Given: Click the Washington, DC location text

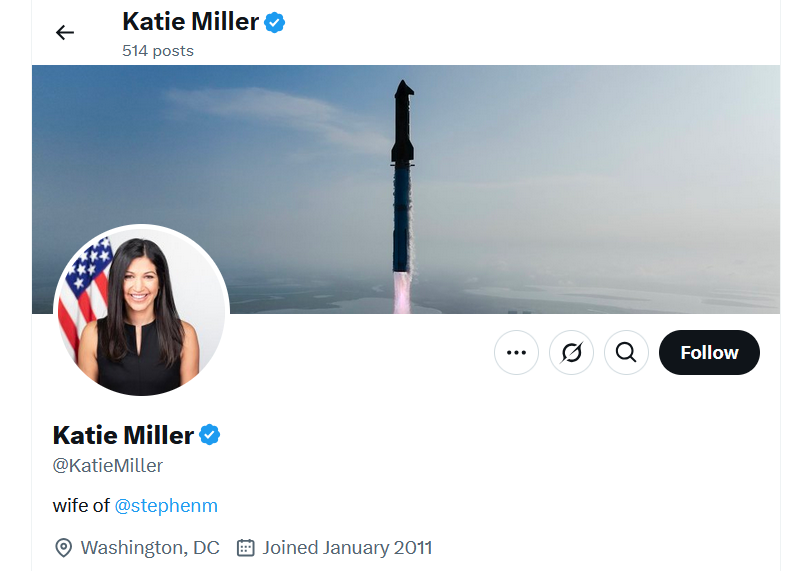Looking at the screenshot, I should point(150,548).
